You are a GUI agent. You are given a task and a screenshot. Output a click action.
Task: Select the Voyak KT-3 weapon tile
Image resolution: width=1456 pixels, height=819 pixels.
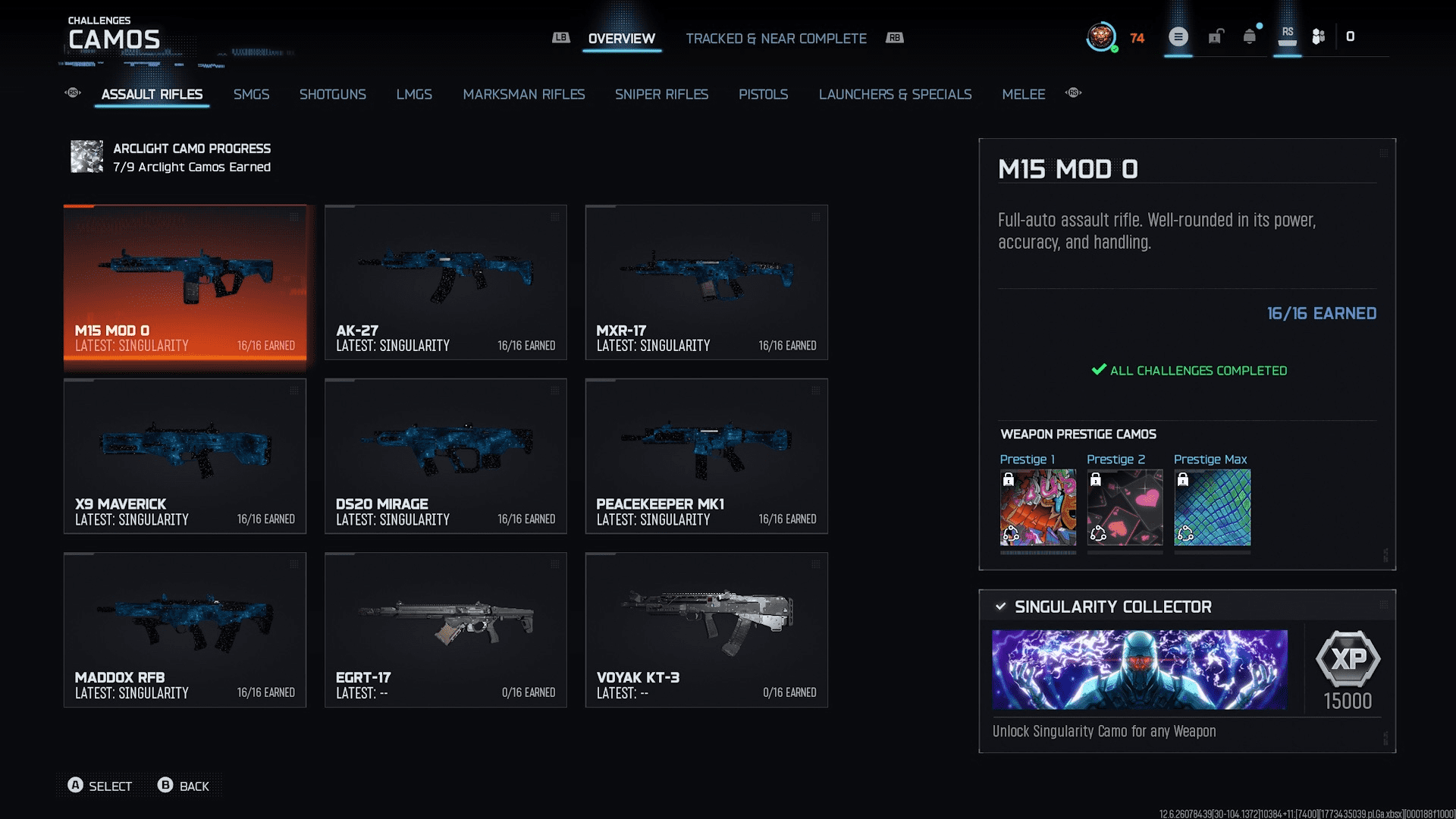pyautogui.click(x=707, y=630)
